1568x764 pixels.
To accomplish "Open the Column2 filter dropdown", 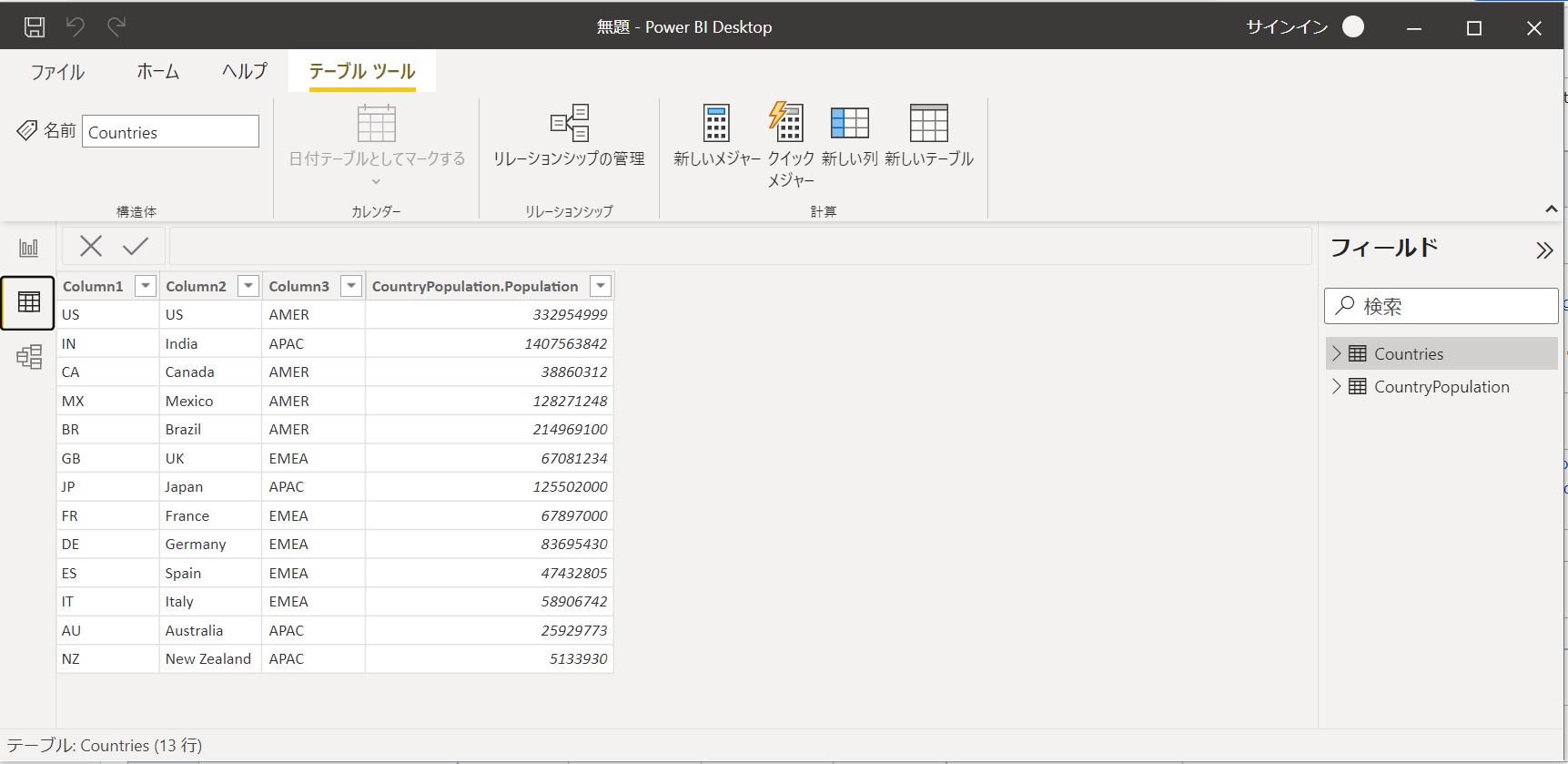I will 248,286.
